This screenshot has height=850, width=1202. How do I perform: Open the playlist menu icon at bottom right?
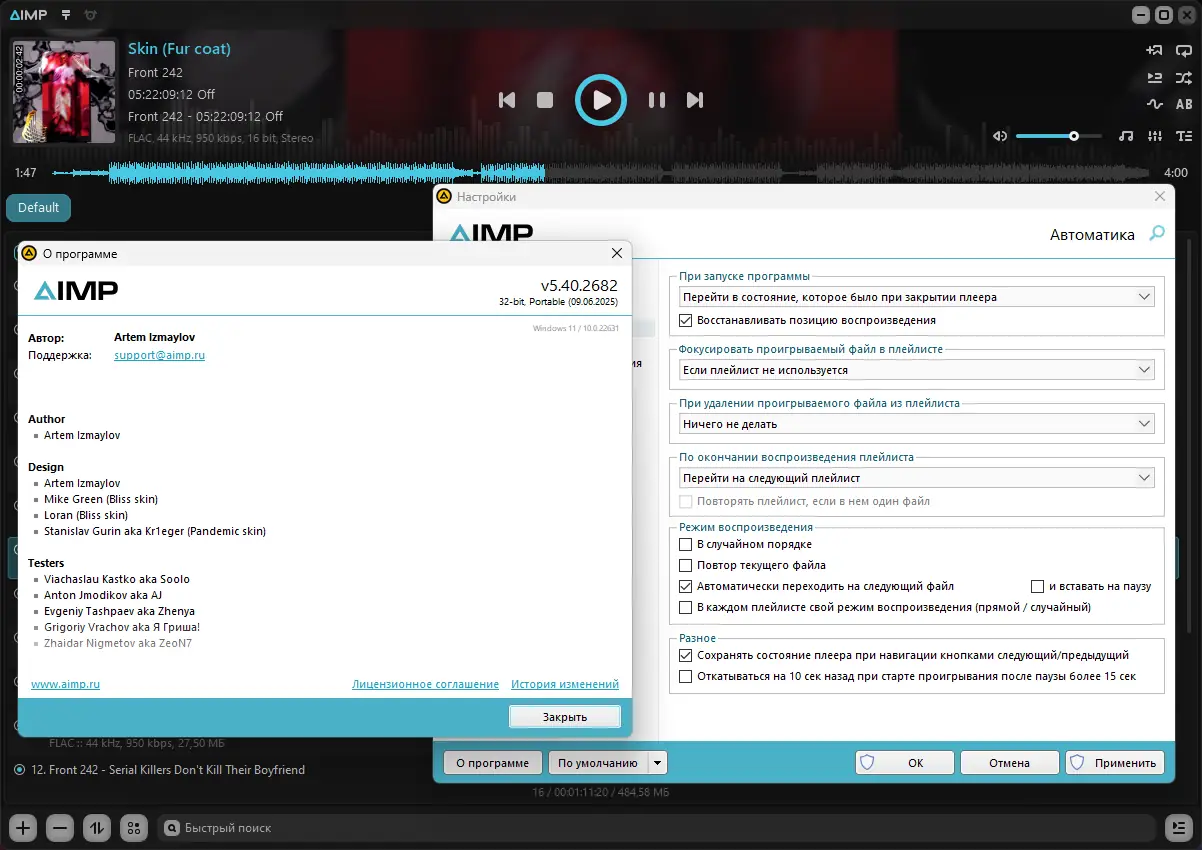[x=1179, y=828]
